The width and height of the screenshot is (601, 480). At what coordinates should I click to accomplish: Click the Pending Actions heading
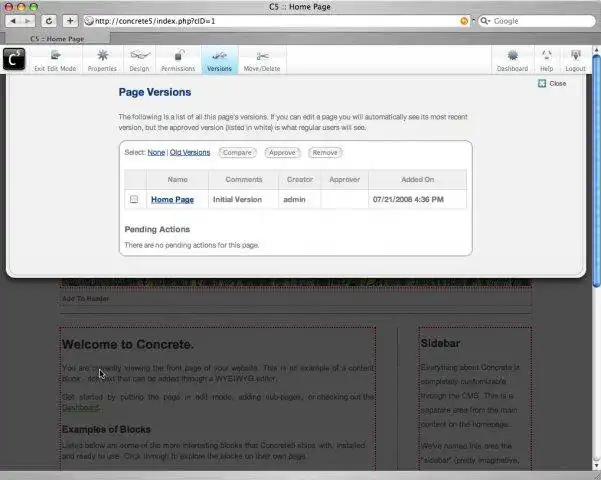(x=157, y=229)
